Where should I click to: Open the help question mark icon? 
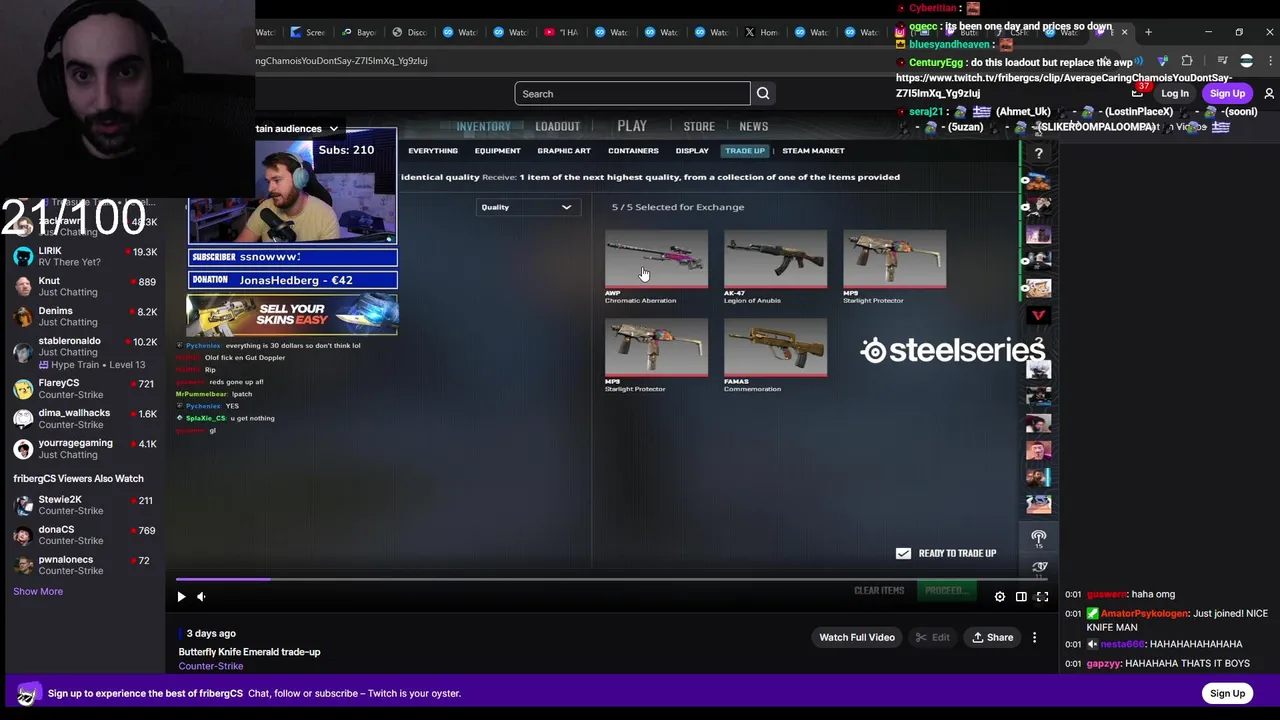(x=1038, y=153)
